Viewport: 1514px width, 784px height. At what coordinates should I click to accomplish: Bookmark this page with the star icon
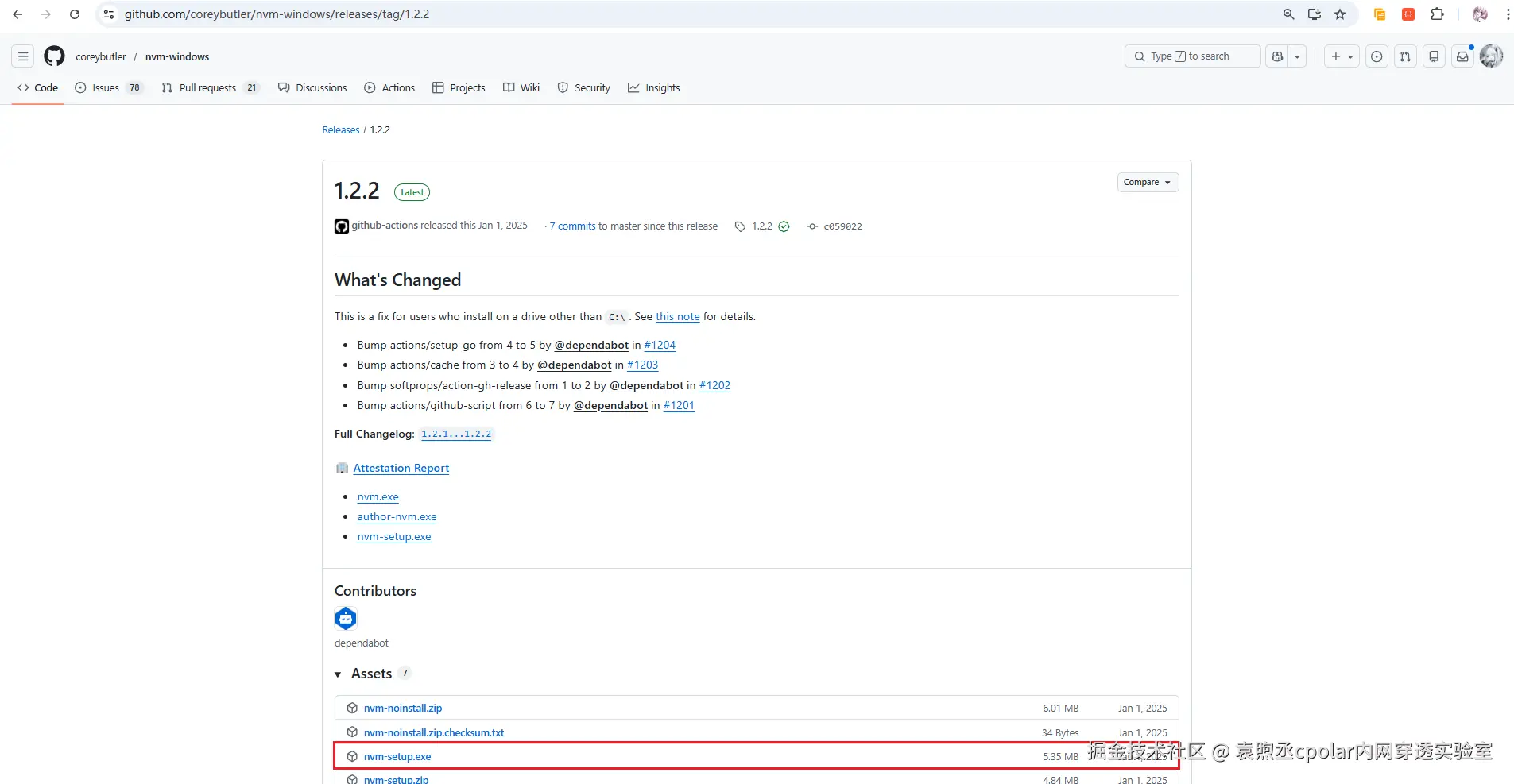coord(1340,14)
